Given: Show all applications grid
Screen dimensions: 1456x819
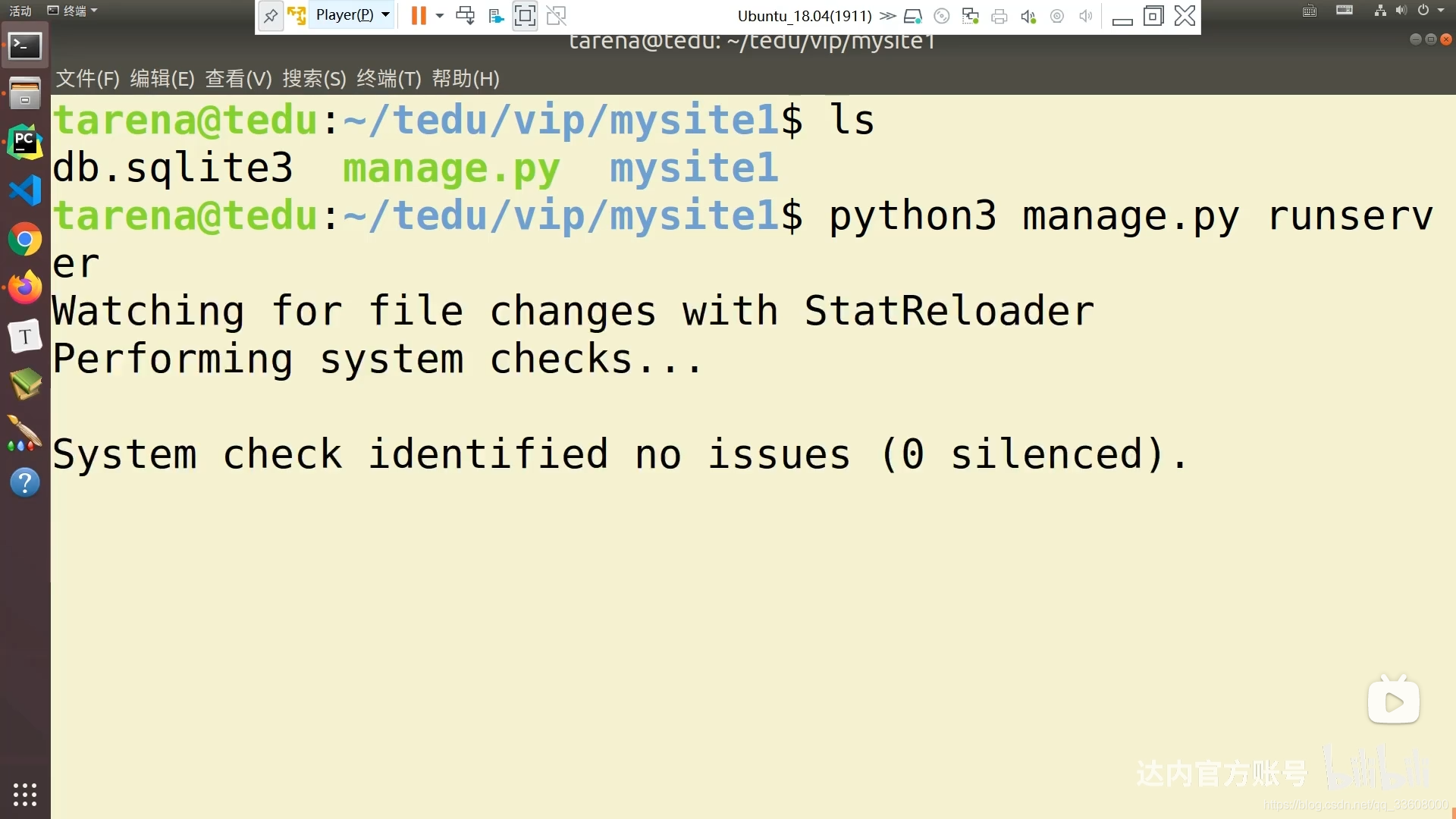Looking at the screenshot, I should 25,794.
